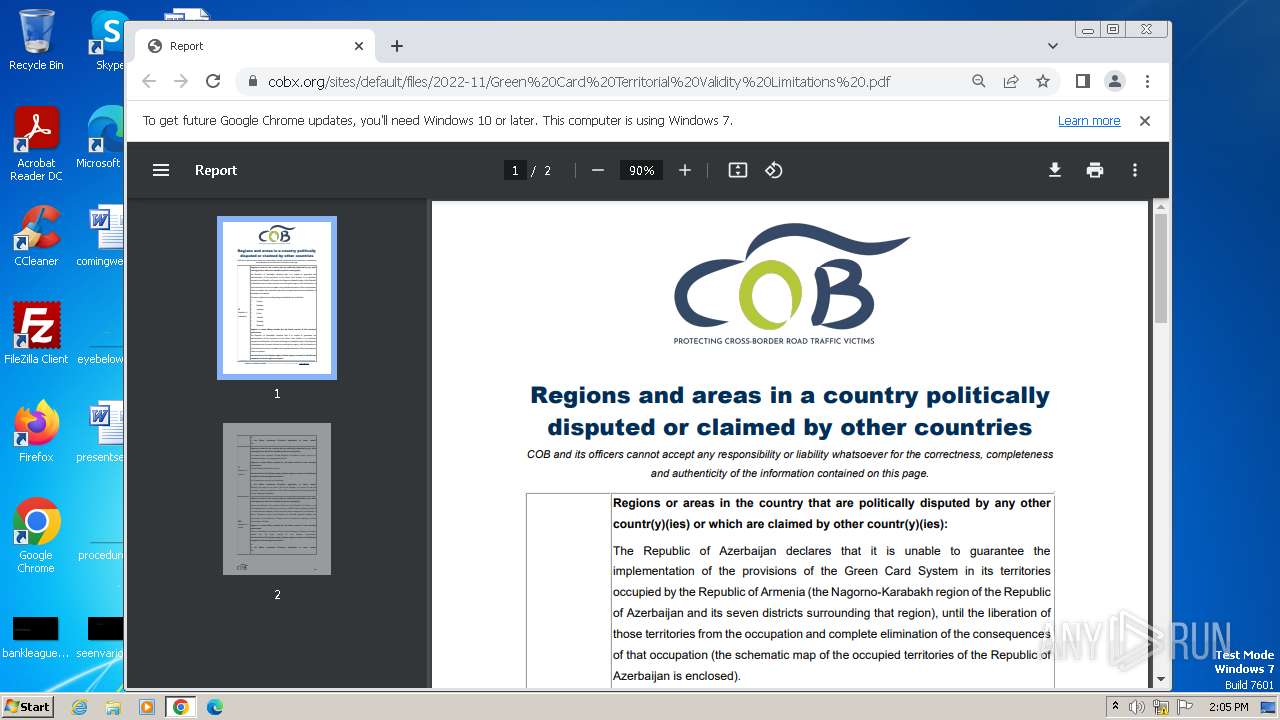Click the page number input field

pyautogui.click(x=515, y=170)
